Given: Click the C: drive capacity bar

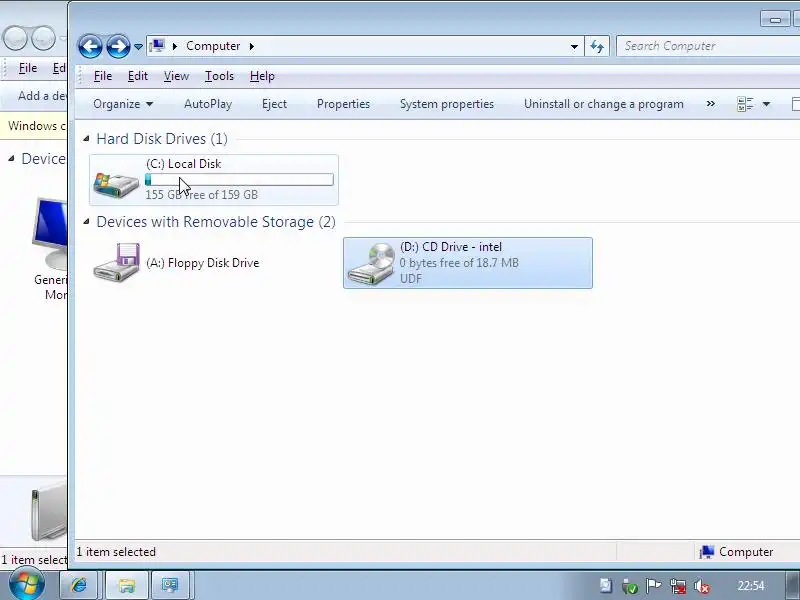Looking at the screenshot, I should 239,180.
